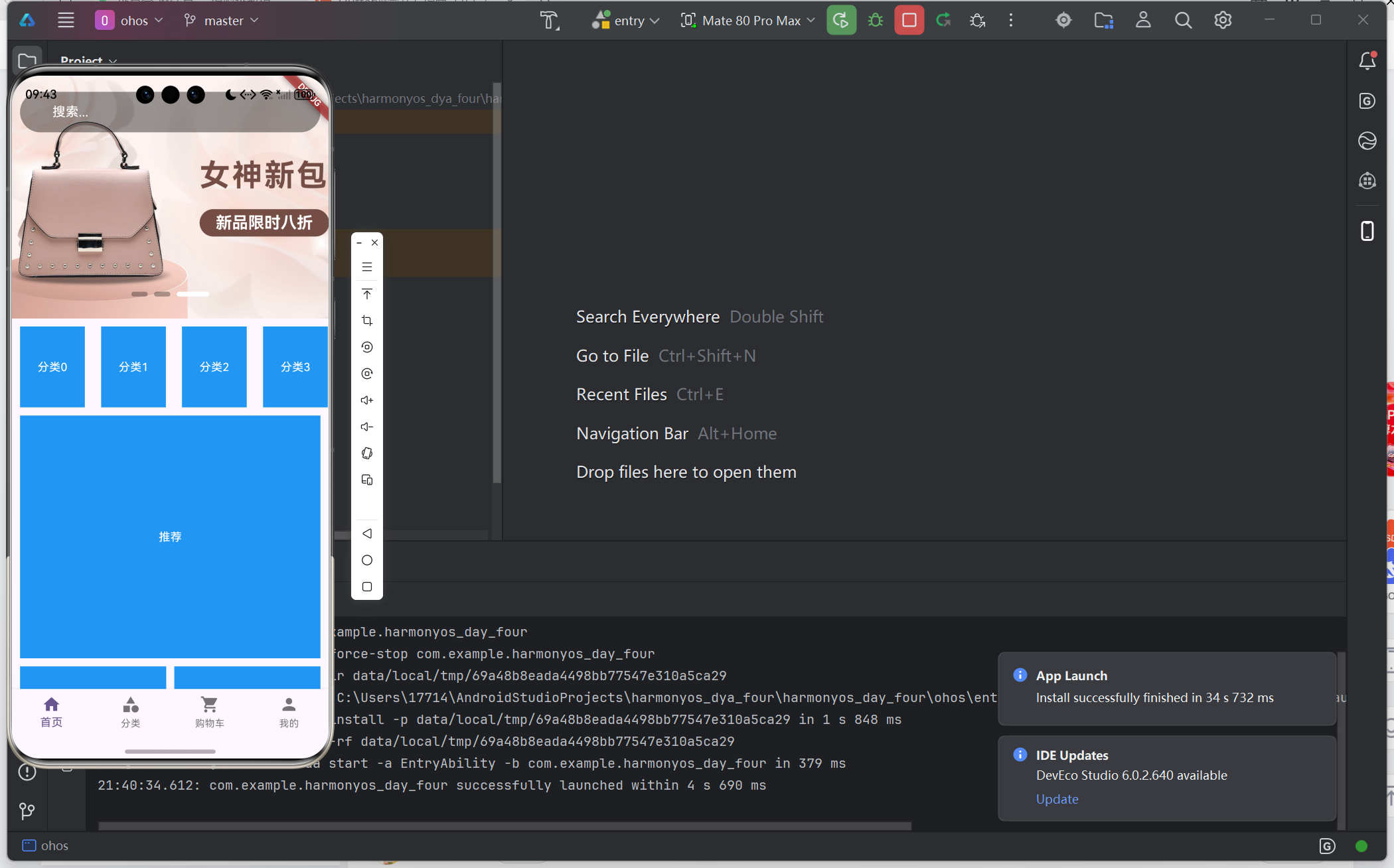Click the red Stop button
The image size is (1394, 868).
coord(909,21)
